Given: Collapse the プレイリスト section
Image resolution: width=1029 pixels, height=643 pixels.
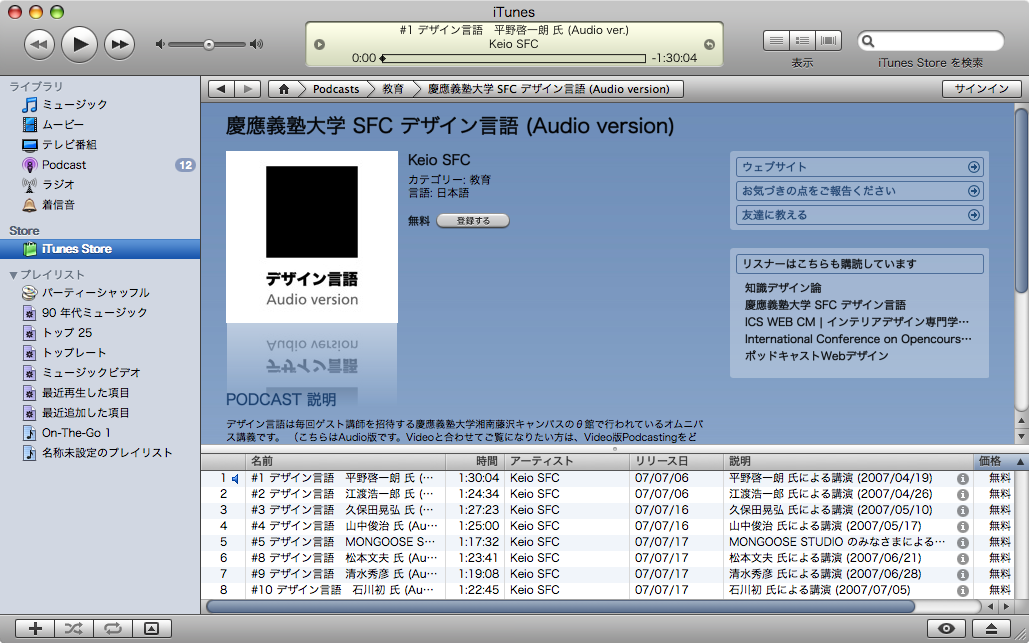Looking at the screenshot, I should click(14, 275).
